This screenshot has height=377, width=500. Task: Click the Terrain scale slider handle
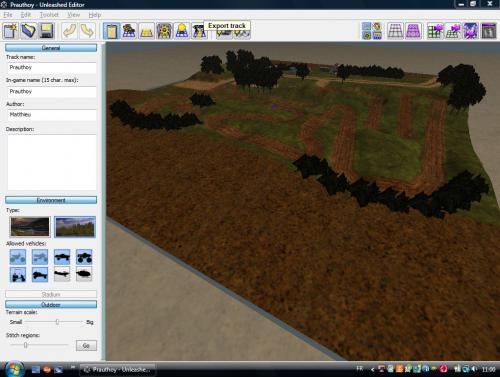point(57,322)
